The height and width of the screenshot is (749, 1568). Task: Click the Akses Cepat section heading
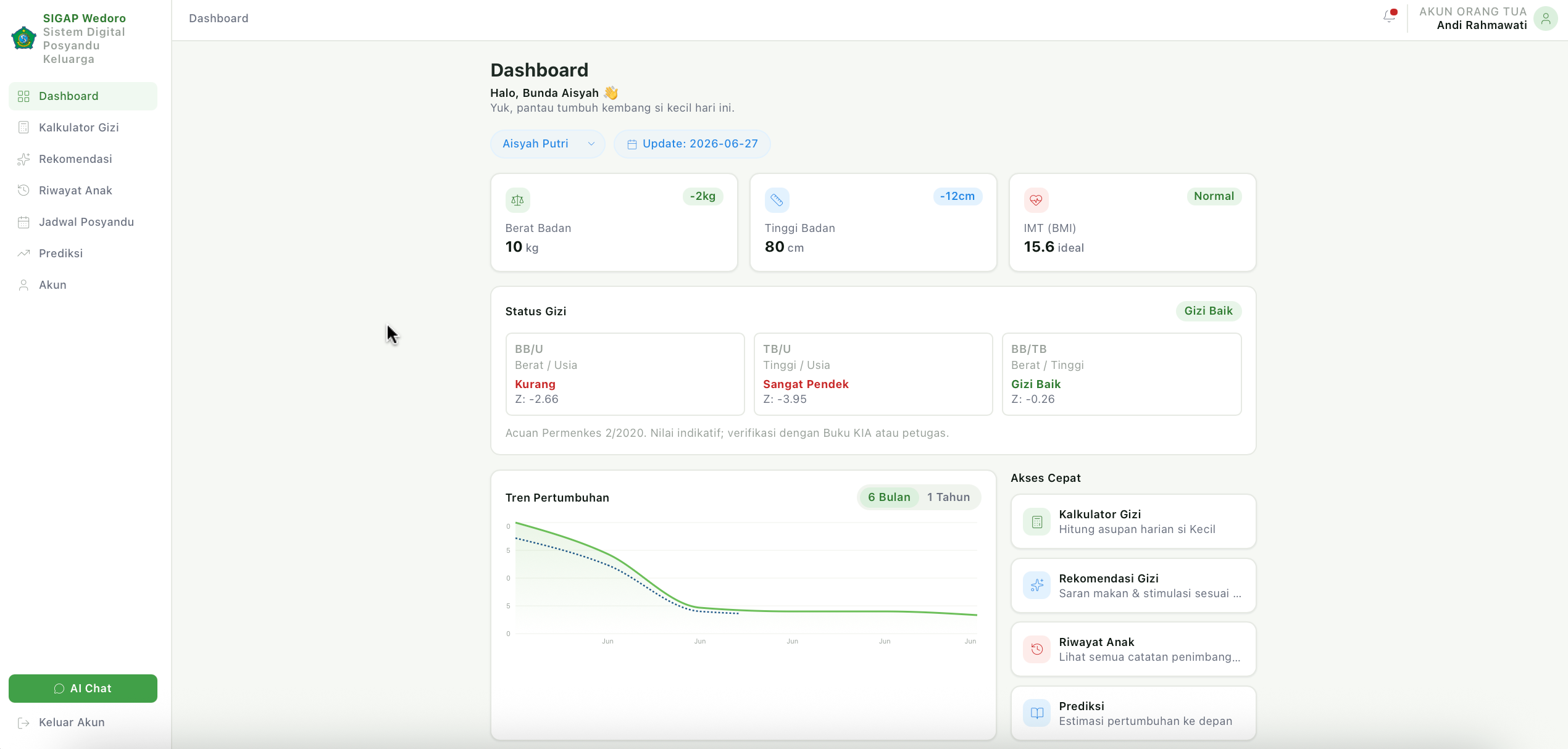(1046, 478)
